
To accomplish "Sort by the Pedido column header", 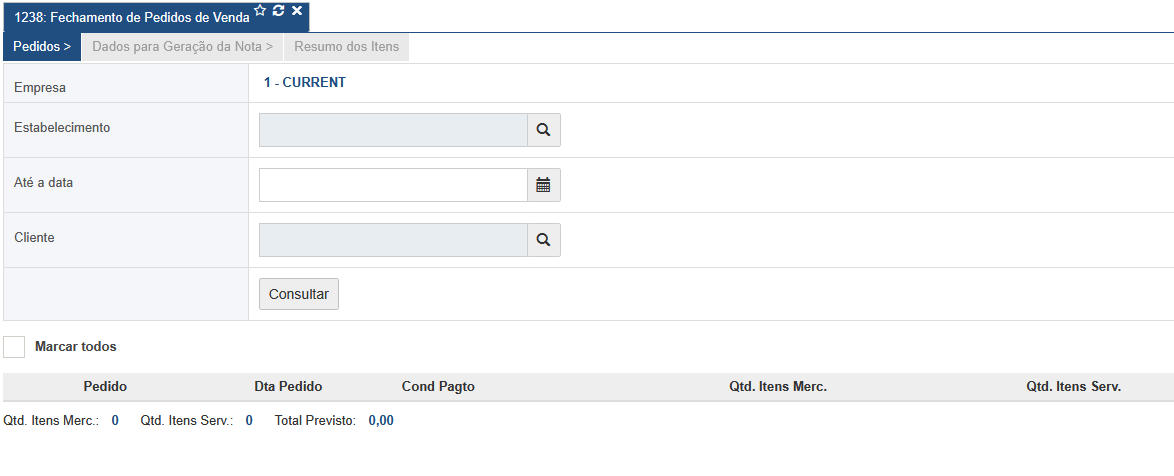I will 105,387.
